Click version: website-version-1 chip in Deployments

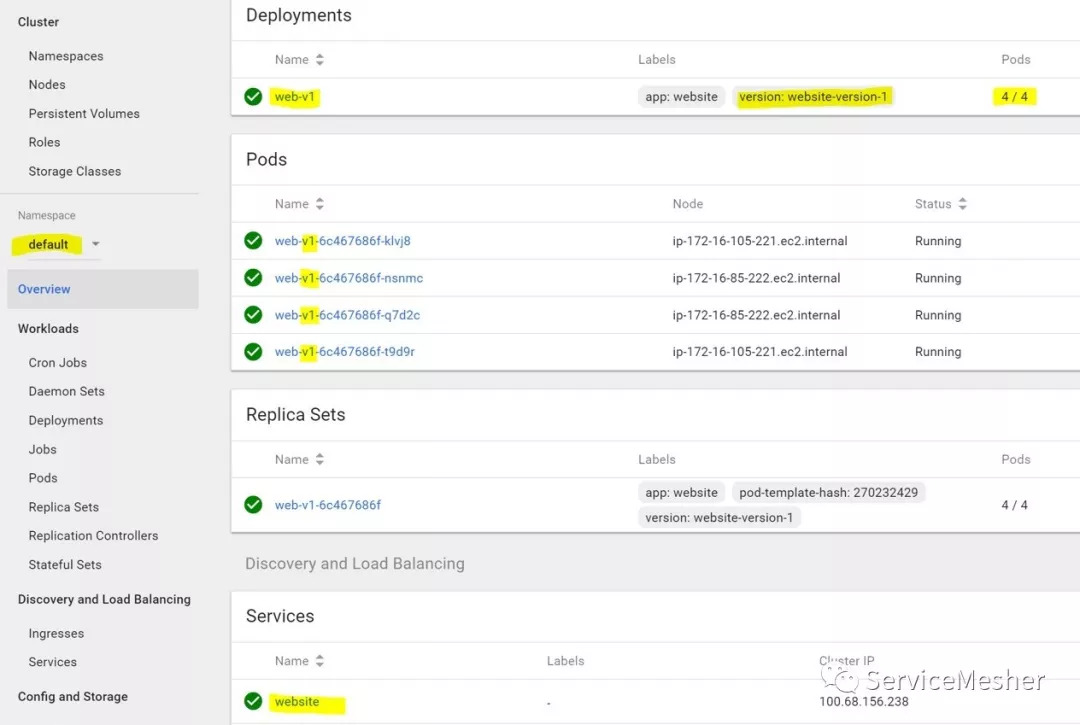813,97
